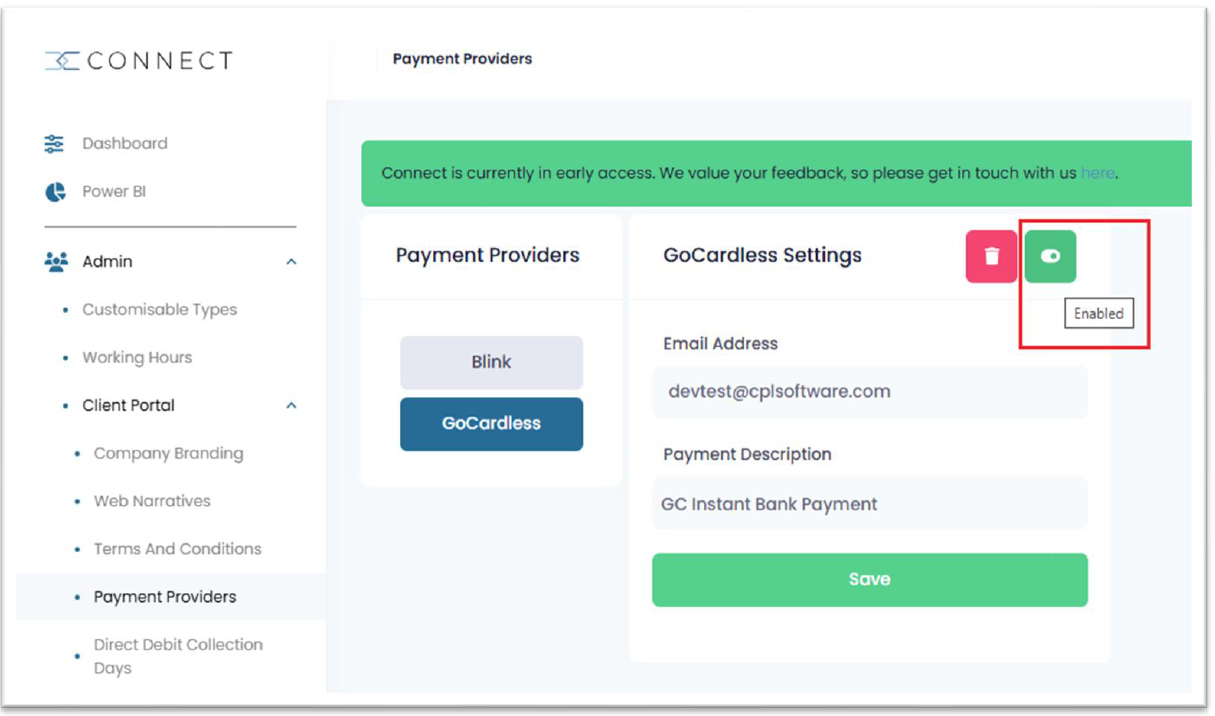The width and height of the screenshot is (1215, 716).
Task: Open Terms And Conditions page
Action: (x=177, y=549)
